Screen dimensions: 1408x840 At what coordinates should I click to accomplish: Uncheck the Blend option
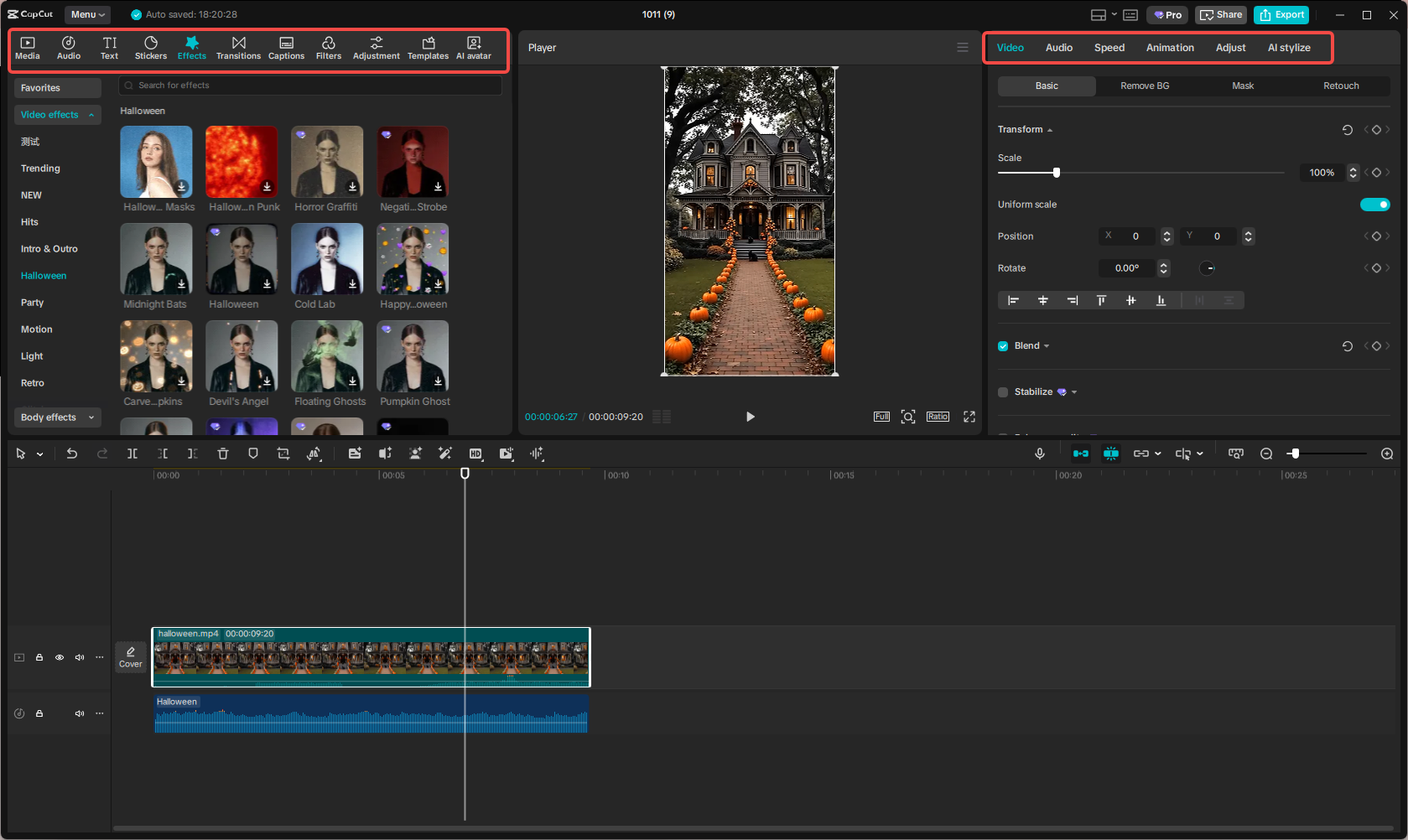tap(1002, 345)
